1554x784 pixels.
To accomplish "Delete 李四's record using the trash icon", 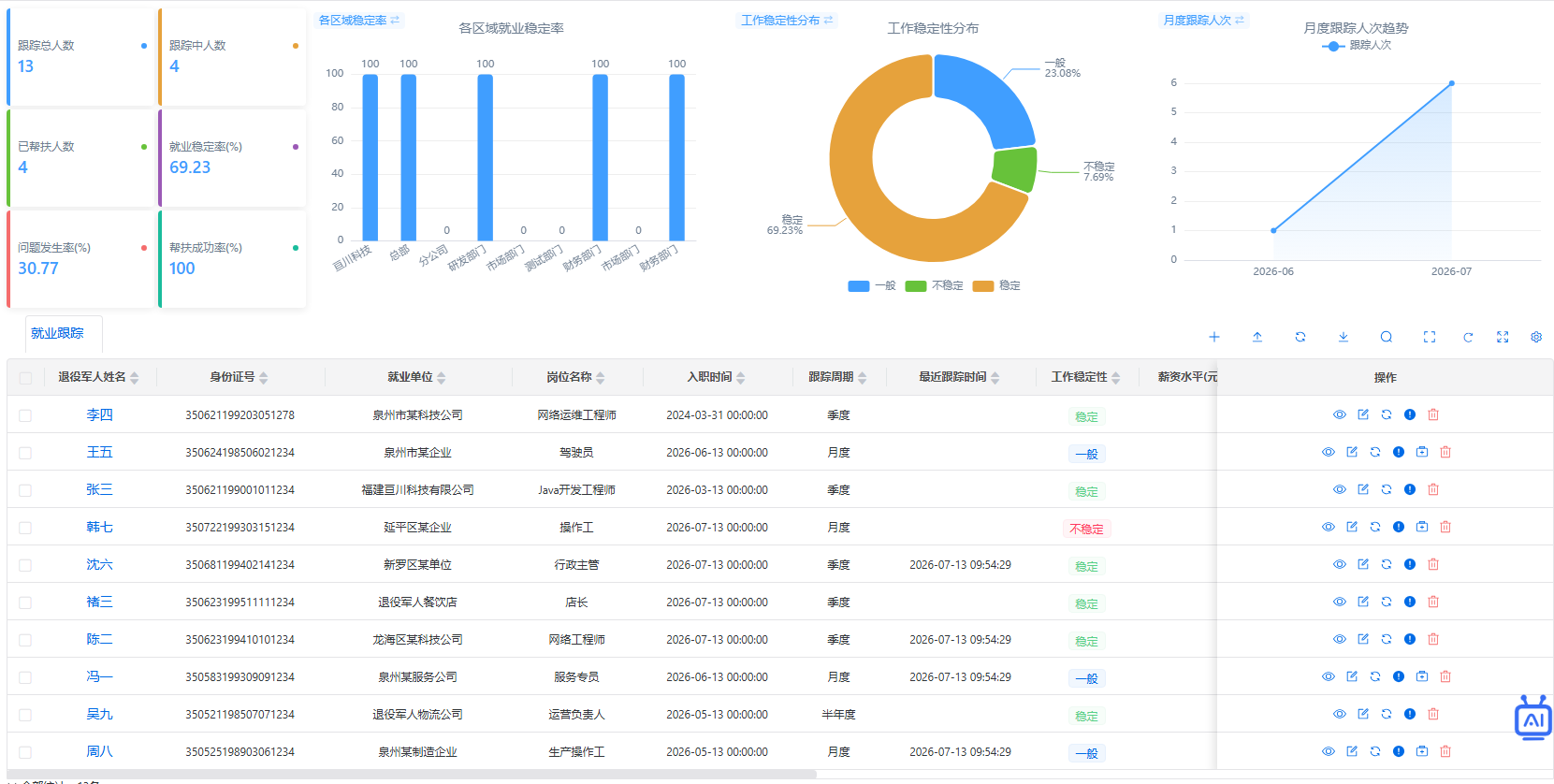I will pos(1432,414).
